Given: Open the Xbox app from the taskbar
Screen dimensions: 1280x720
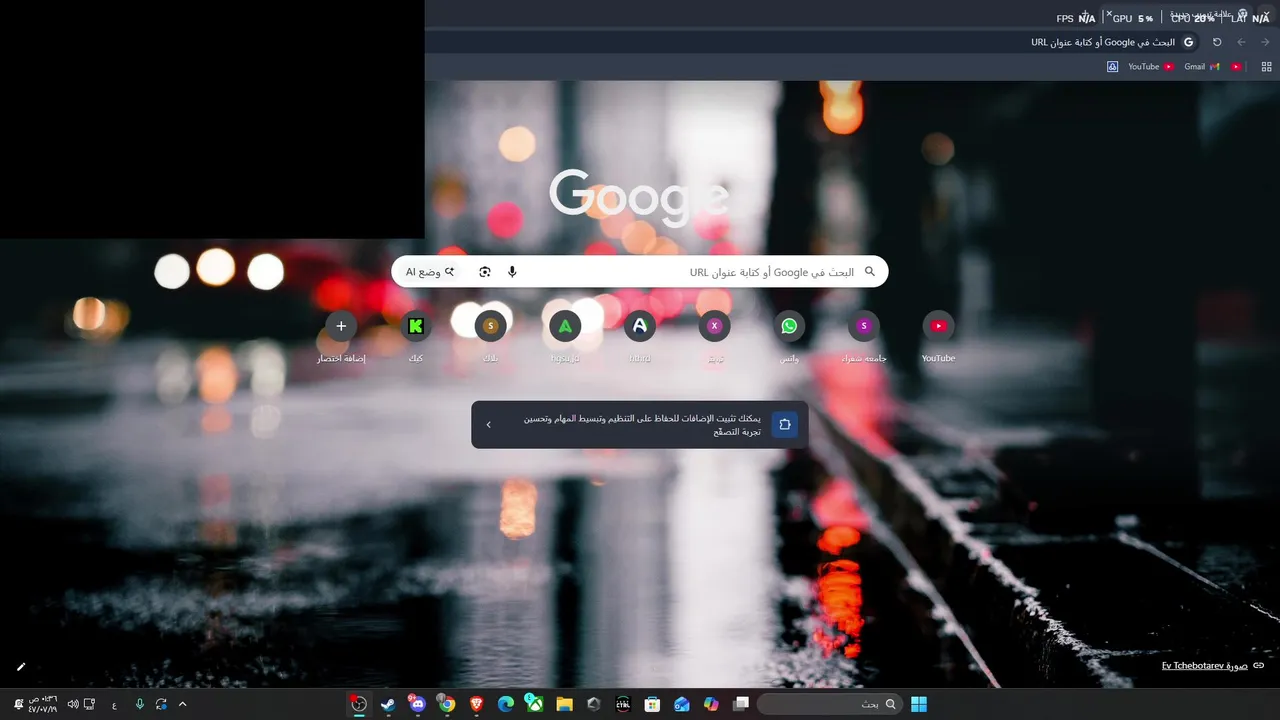Looking at the screenshot, I should point(535,704).
